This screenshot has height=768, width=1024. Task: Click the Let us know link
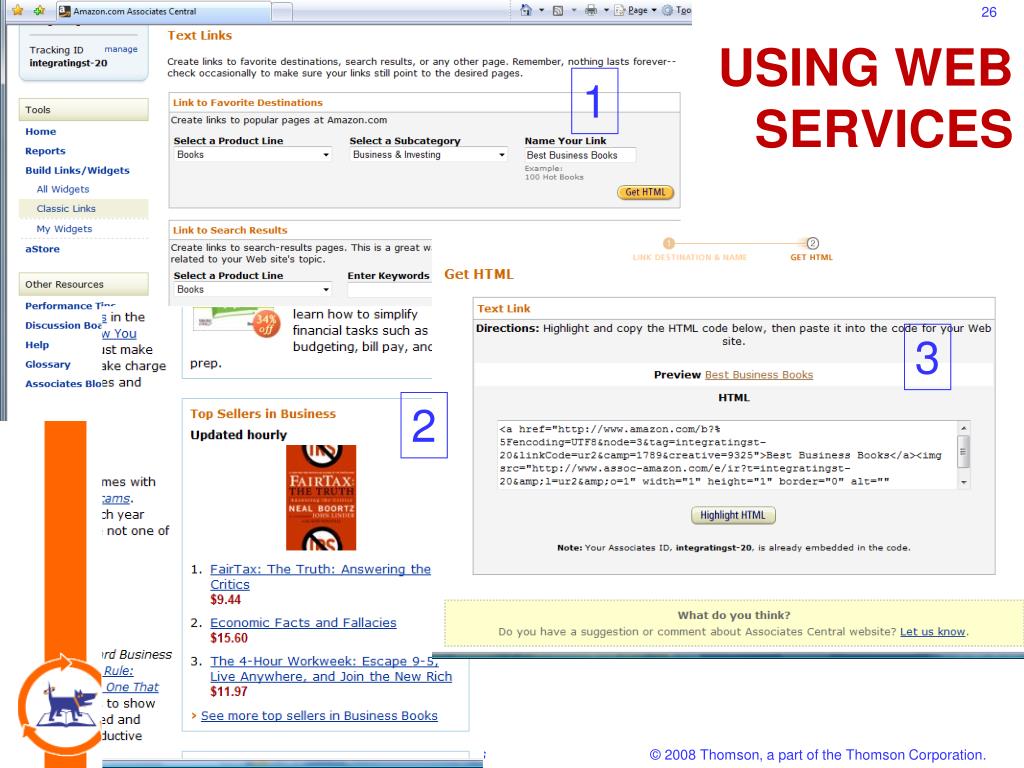[933, 632]
